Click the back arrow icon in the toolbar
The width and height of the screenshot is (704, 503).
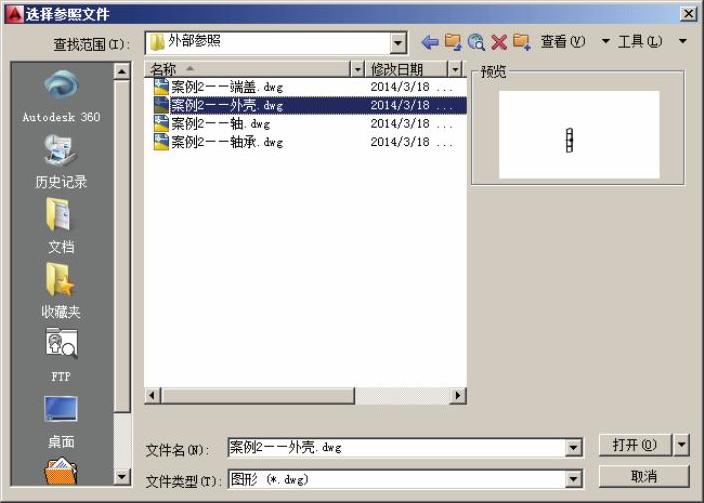point(430,42)
